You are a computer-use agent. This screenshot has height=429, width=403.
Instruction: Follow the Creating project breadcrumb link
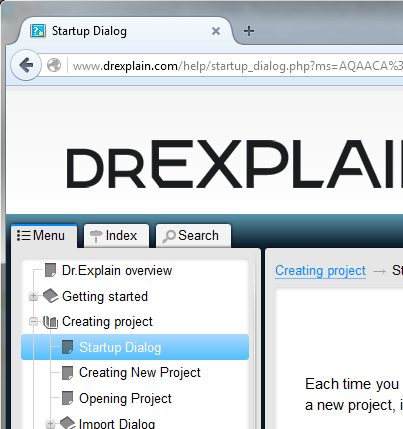pos(320,271)
